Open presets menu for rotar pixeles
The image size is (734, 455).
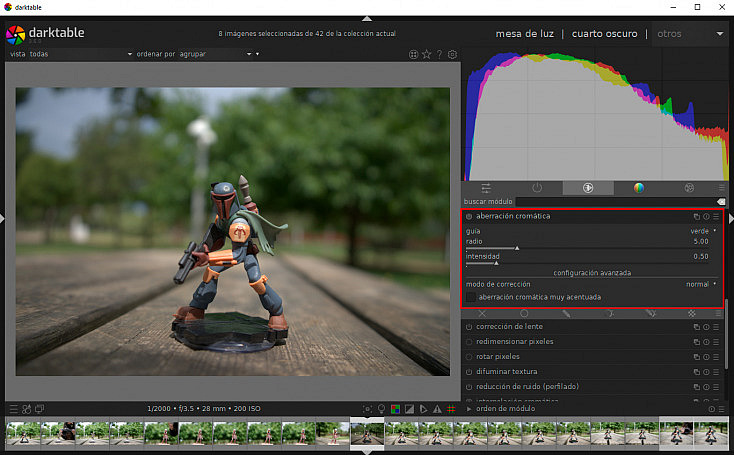(716, 357)
